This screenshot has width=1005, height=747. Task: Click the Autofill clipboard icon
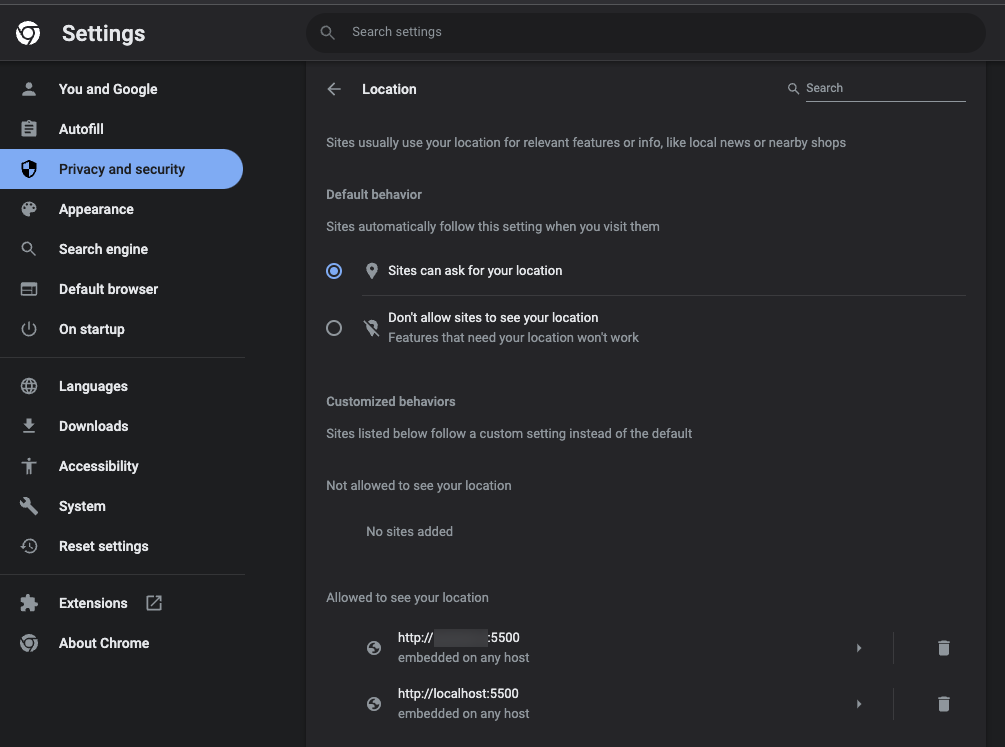[x=29, y=129]
